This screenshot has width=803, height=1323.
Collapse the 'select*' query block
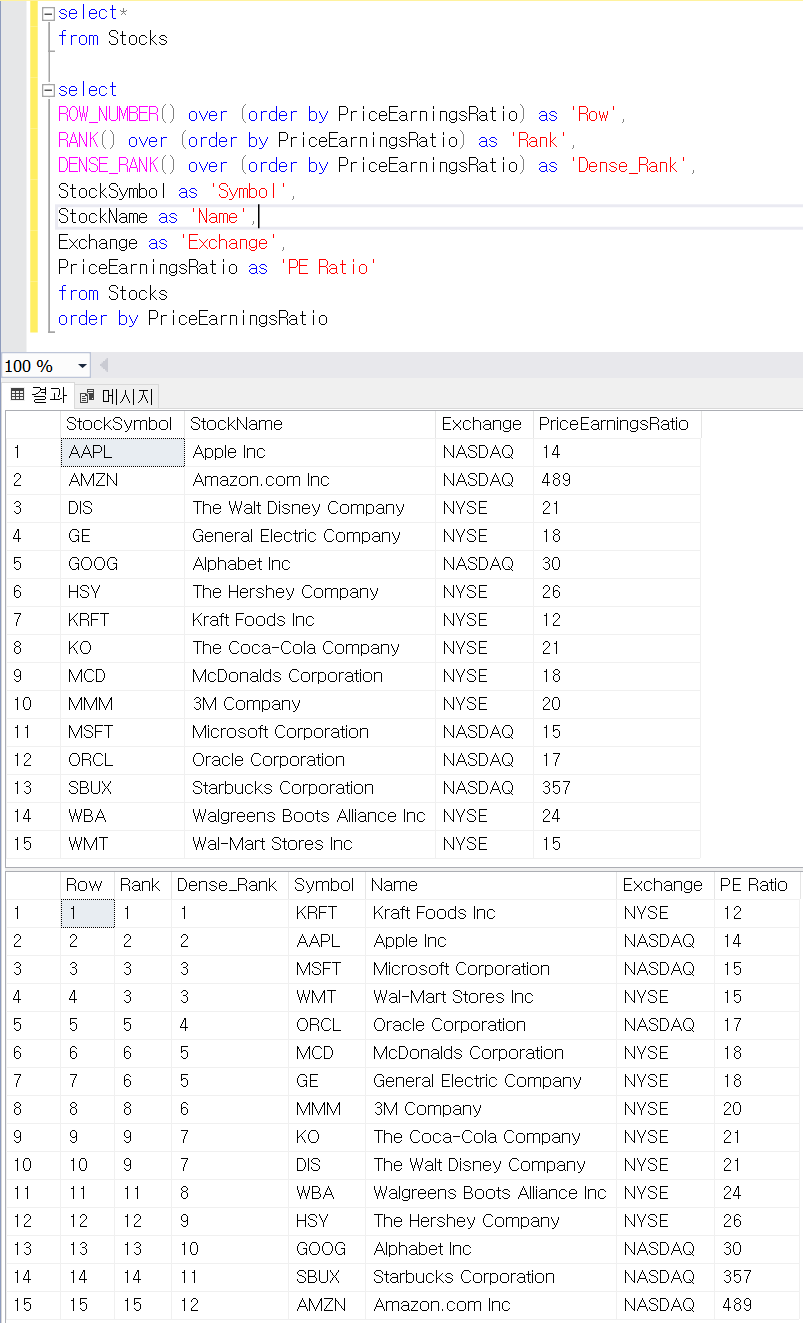(47, 13)
